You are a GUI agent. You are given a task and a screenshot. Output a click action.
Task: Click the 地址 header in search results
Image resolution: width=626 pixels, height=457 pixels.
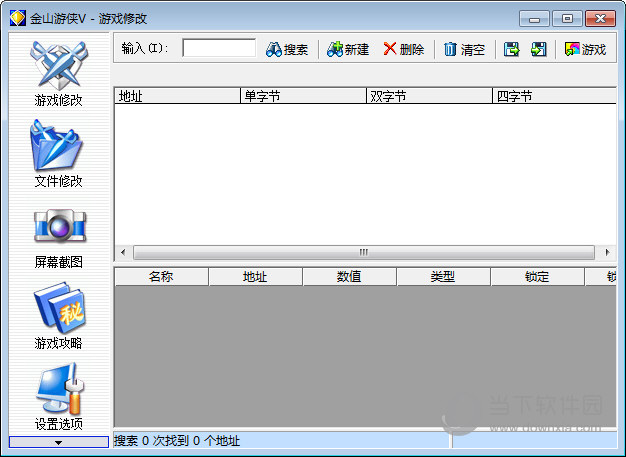(x=177, y=96)
